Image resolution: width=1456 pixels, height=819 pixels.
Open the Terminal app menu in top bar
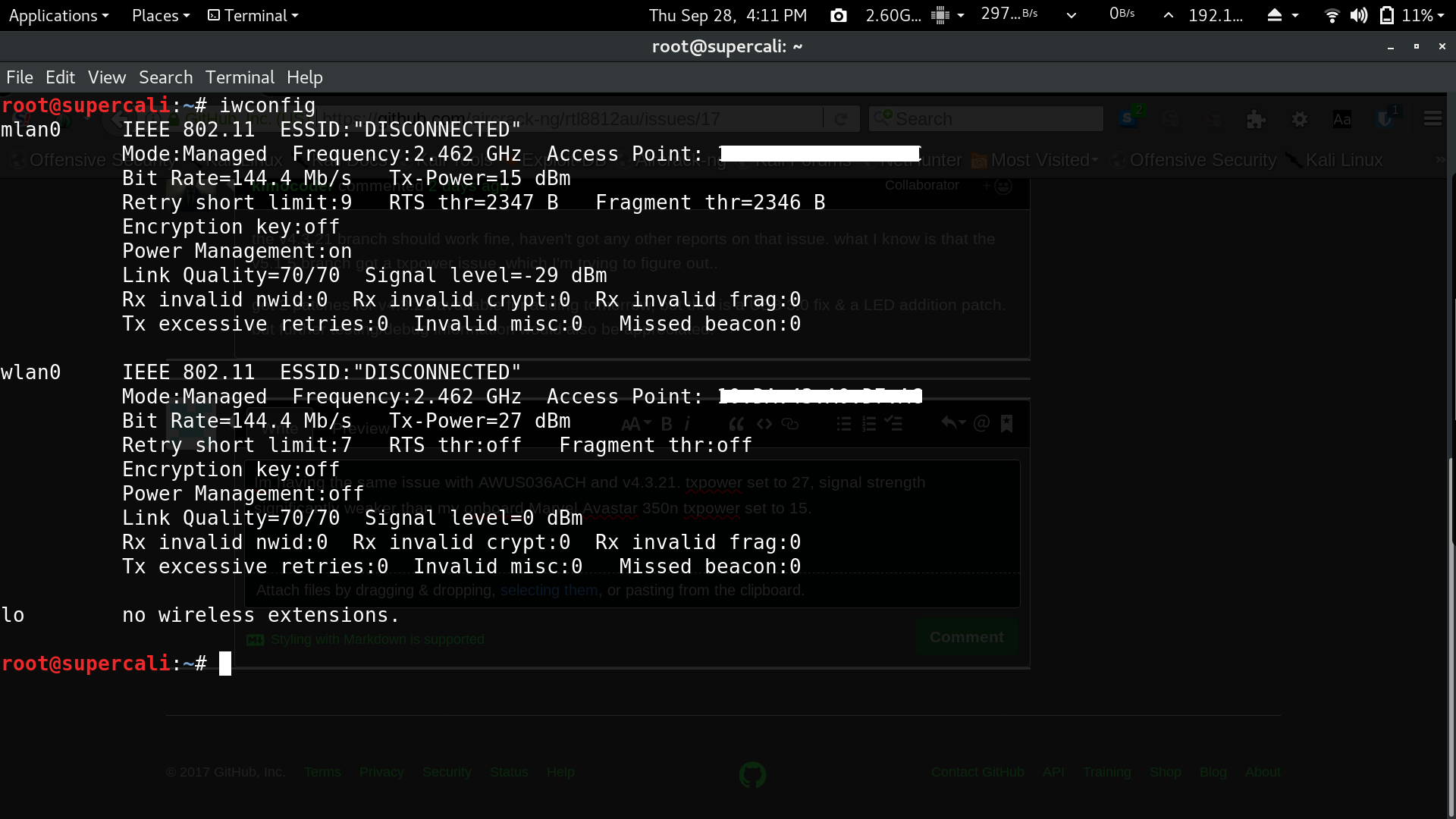[253, 15]
